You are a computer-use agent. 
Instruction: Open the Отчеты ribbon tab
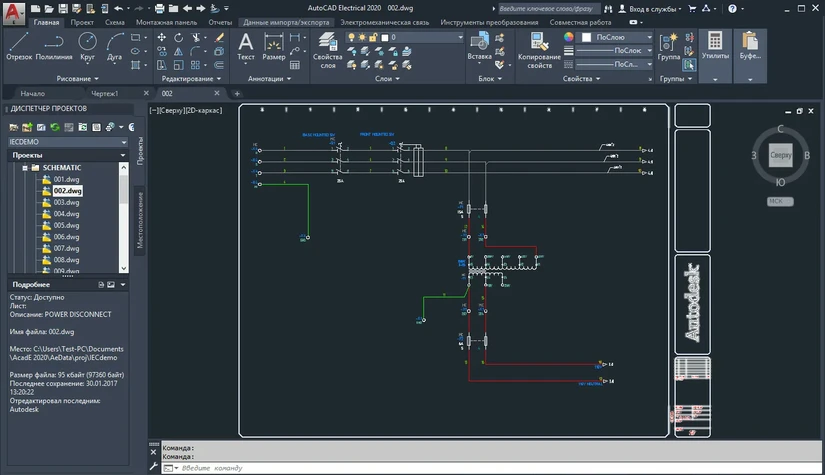pyautogui.click(x=220, y=22)
